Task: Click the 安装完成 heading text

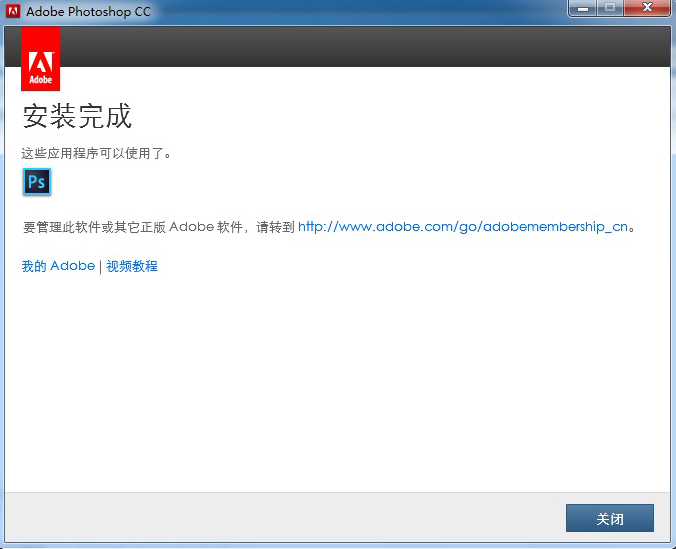Action: (77, 116)
